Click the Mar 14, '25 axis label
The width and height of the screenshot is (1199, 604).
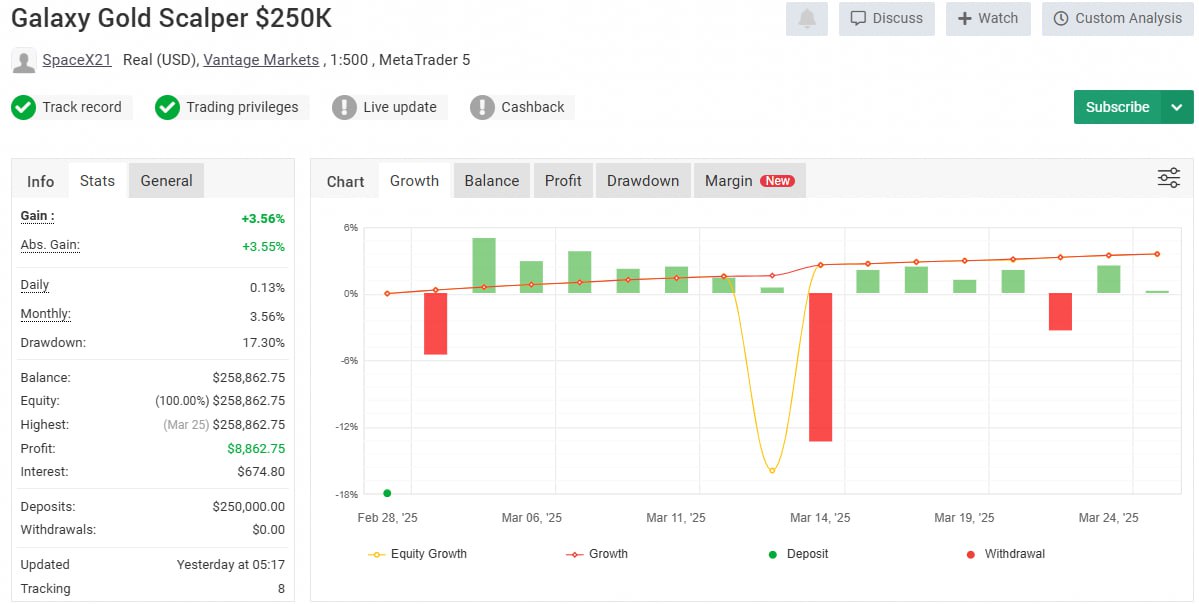(x=820, y=518)
